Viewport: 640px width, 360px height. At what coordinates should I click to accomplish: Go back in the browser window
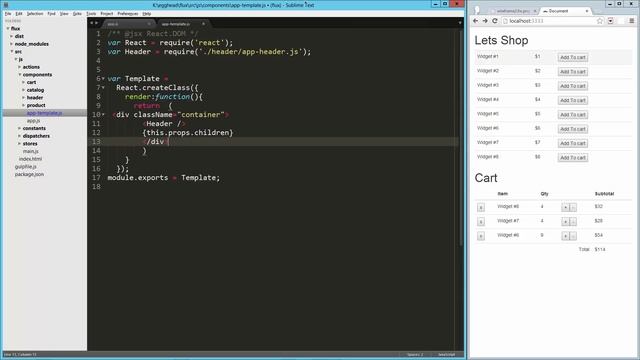tap(476, 21)
